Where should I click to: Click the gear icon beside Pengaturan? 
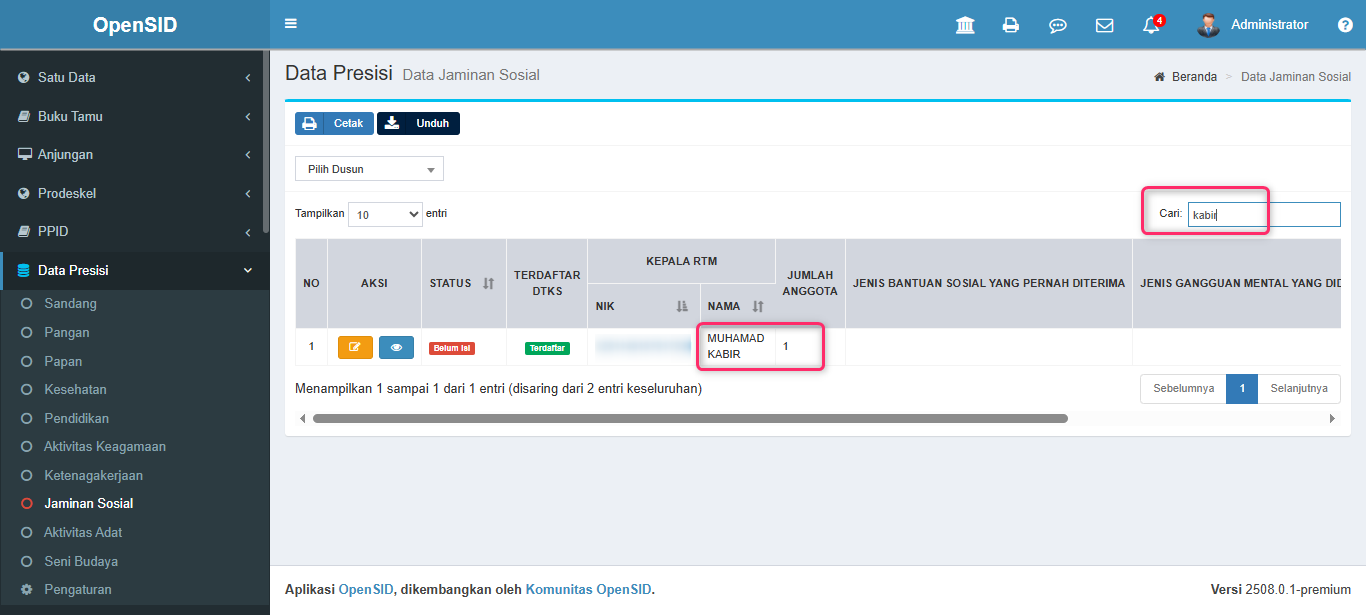[26, 590]
